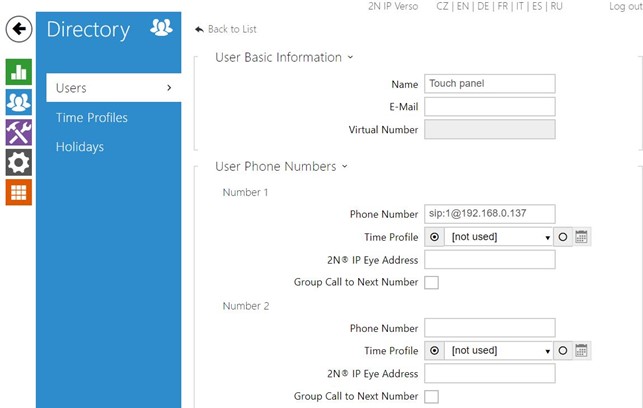Open the orange grid Services icon
This screenshot has width=643, height=408.
click(x=18, y=192)
